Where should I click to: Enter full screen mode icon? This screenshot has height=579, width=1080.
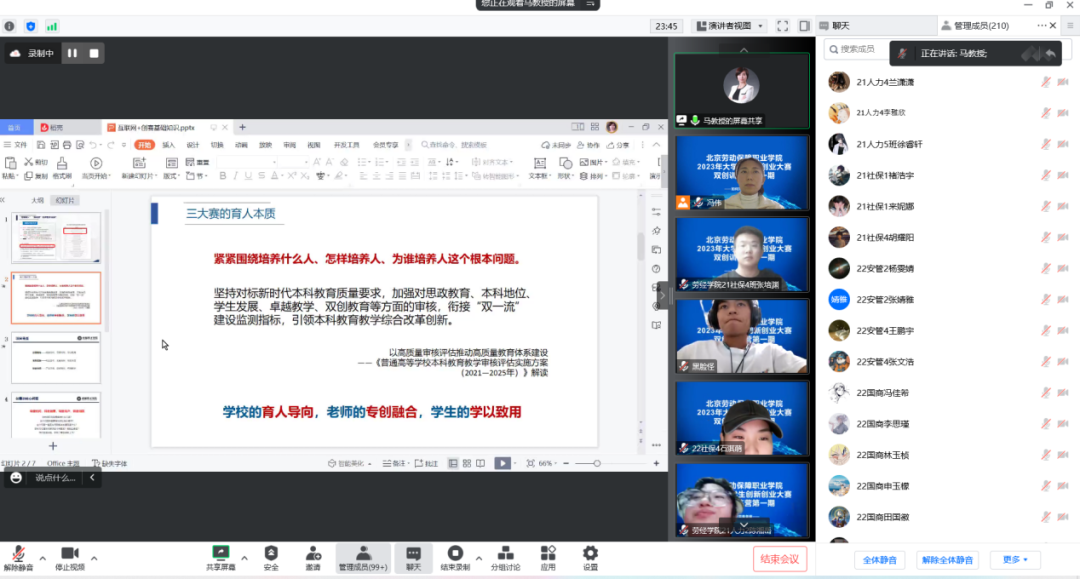(x=780, y=26)
